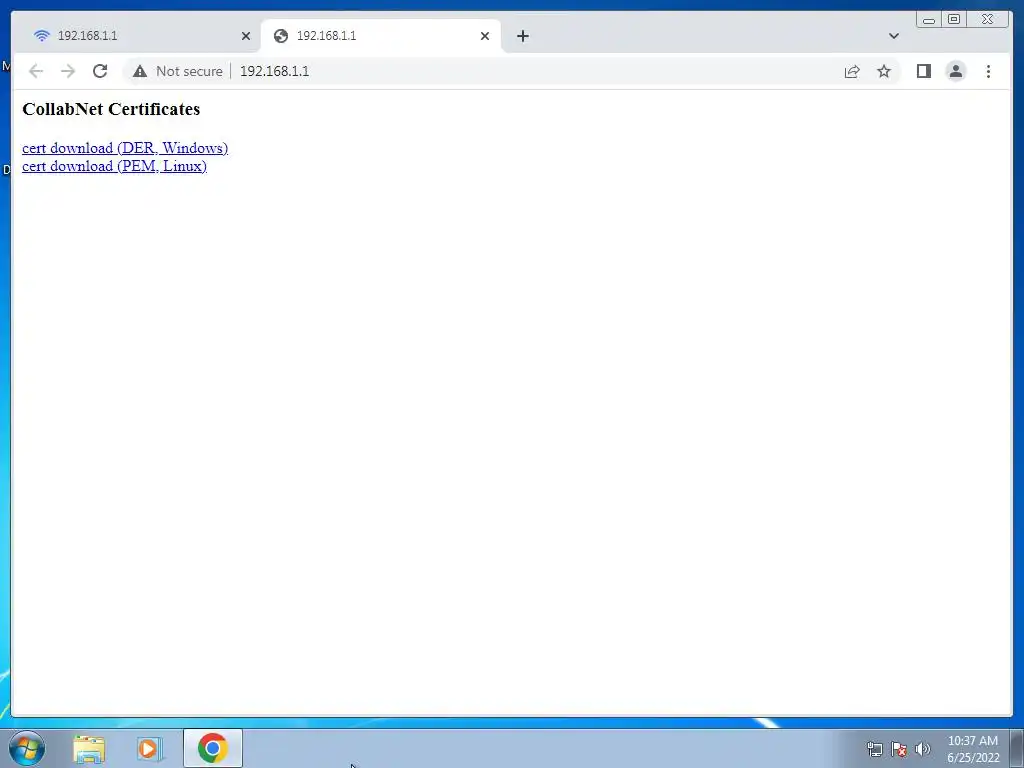The width and height of the screenshot is (1024, 768).
Task: Open Chrome's three-dot menu
Action: tap(988, 71)
